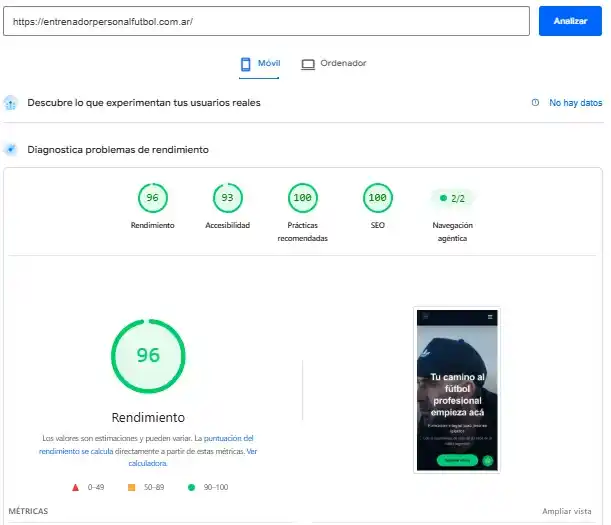Click Diagnostica problemas de rendimiento heading

[x=118, y=150]
